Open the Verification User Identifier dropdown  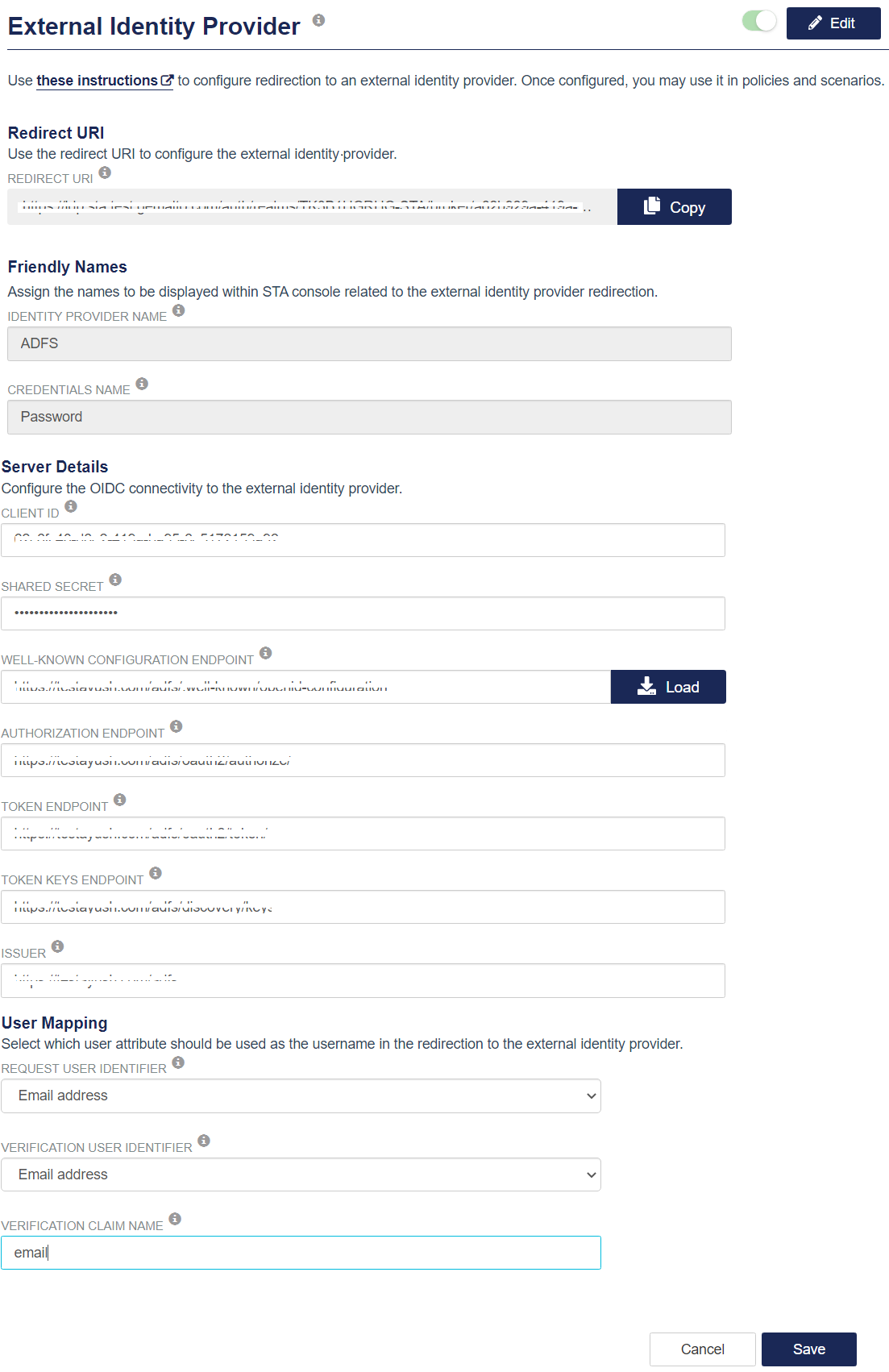pos(301,1175)
